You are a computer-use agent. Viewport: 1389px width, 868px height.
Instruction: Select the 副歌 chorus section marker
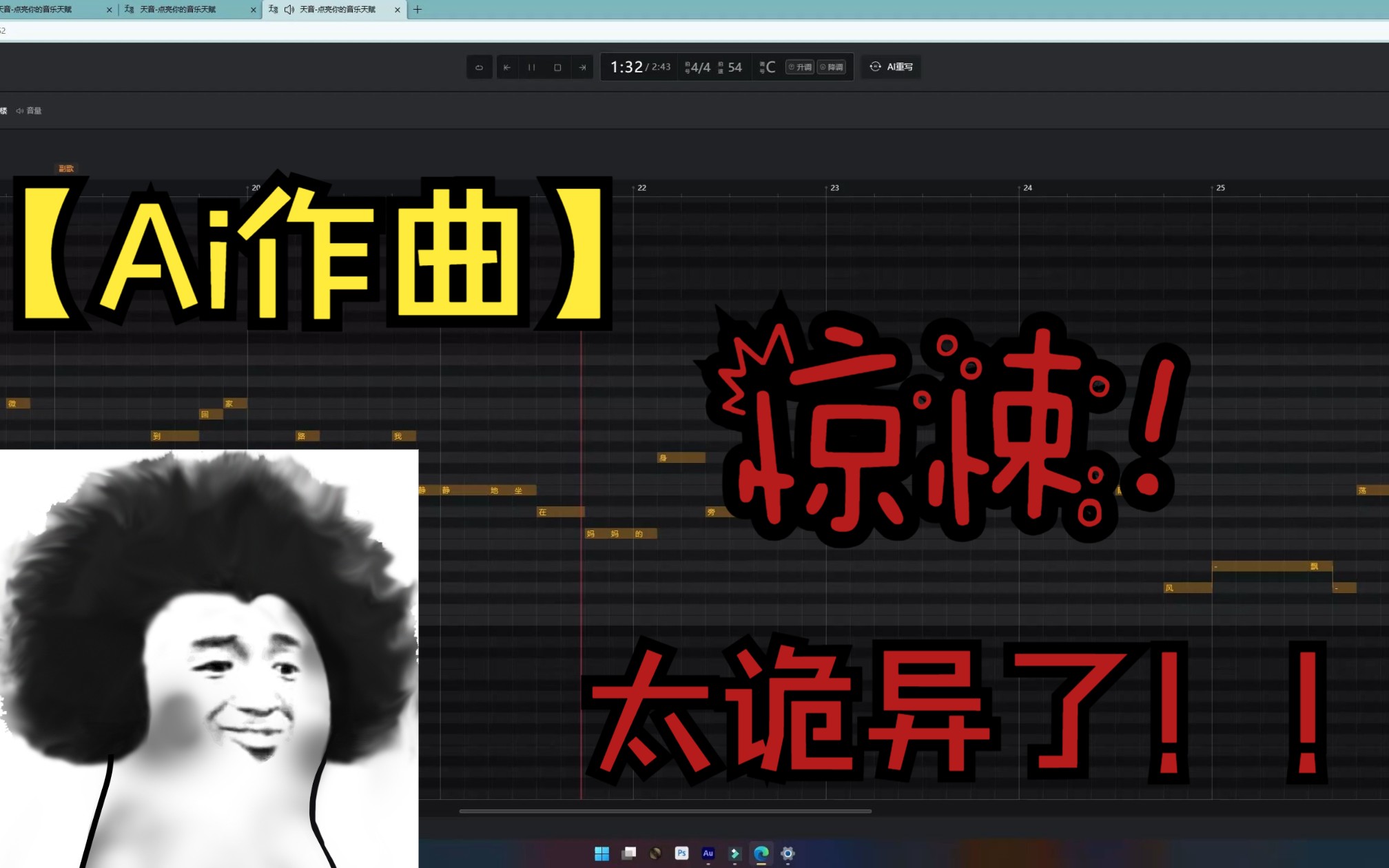[x=66, y=169]
